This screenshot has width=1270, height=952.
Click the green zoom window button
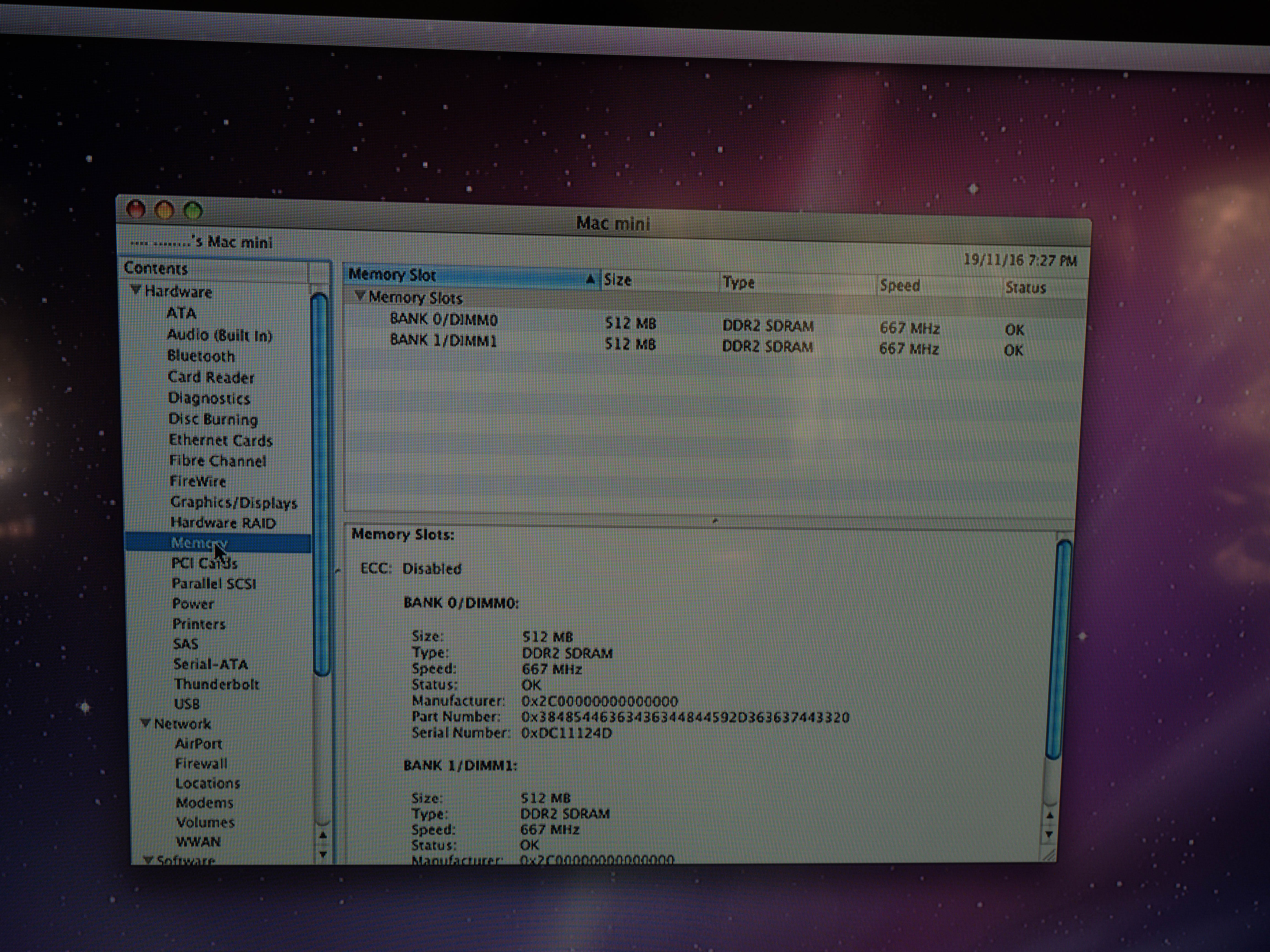(193, 211)
